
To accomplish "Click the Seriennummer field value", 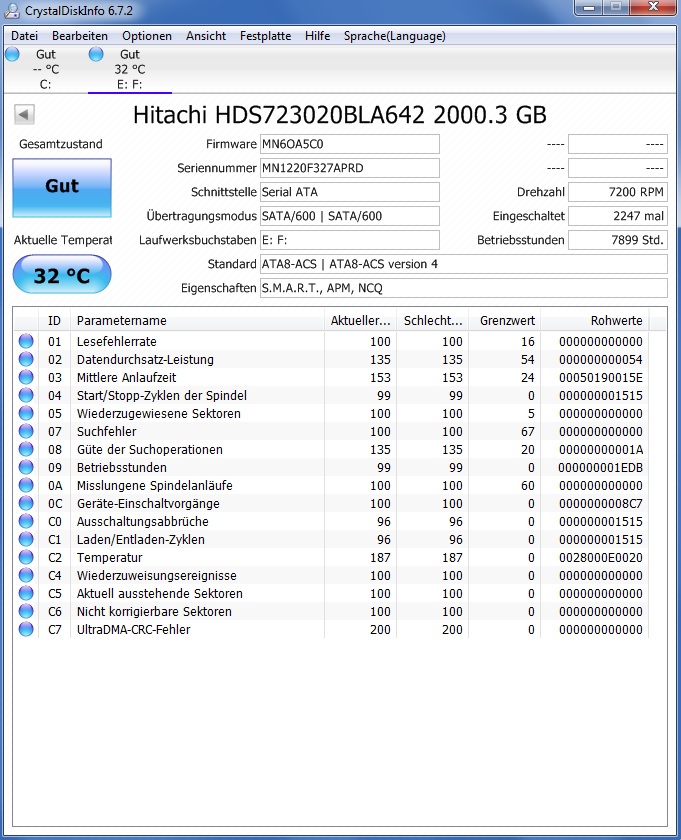I will 350,168.
